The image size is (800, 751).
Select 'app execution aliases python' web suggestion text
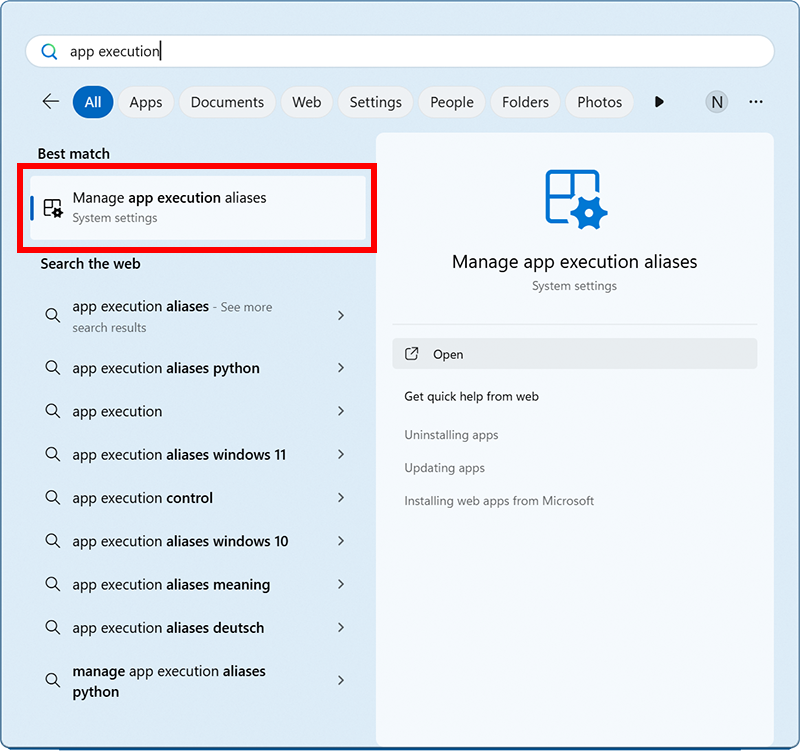166,368
